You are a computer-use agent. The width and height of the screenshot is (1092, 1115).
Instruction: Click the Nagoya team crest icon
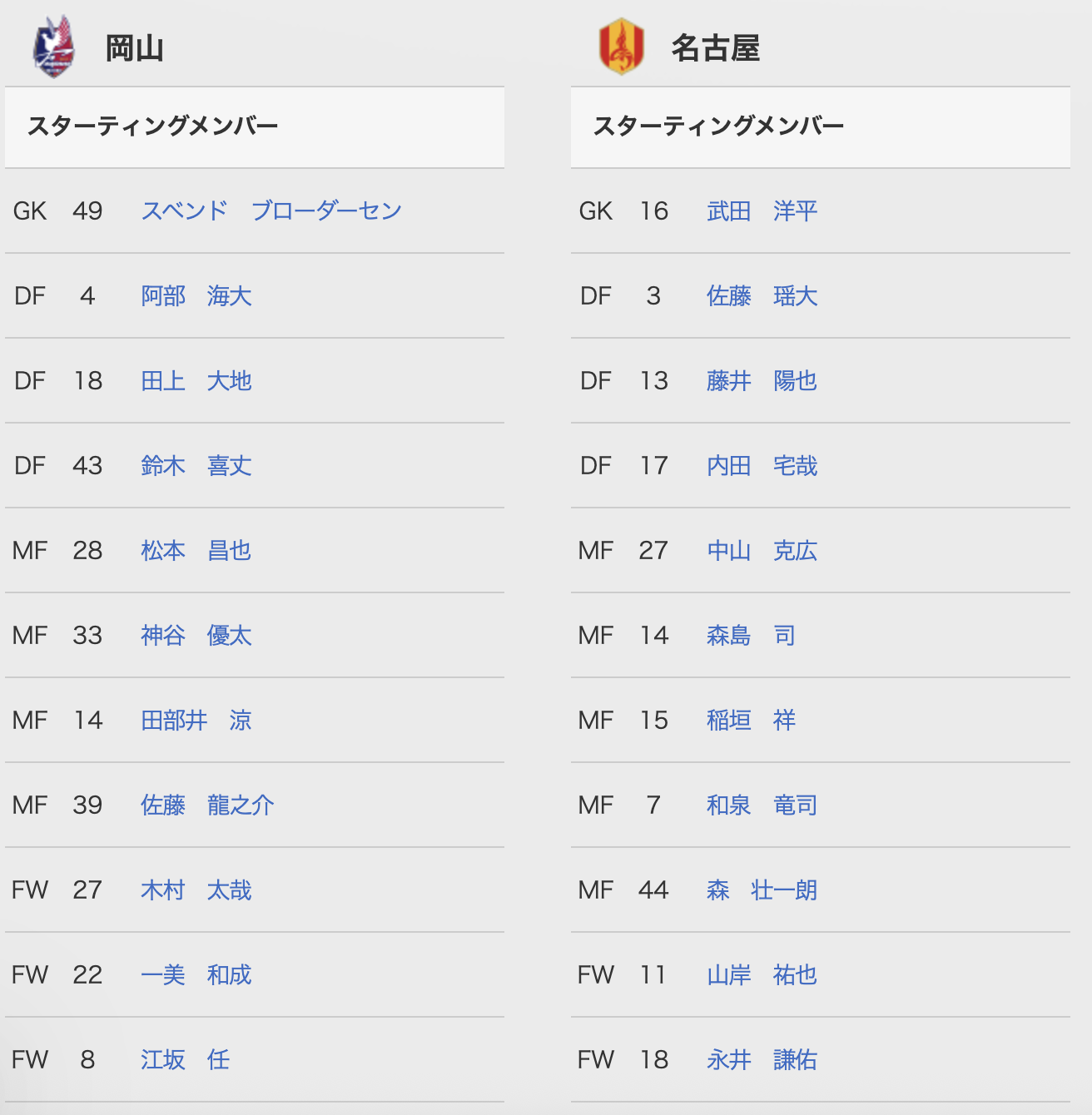pos(621,47)
